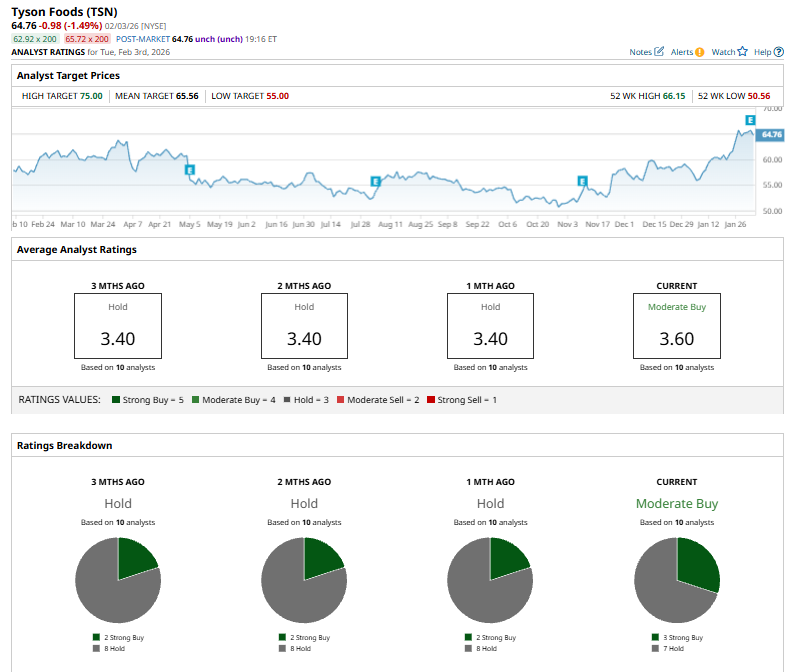The image size is (795, 672).
Task: Click the Strong Sell legend color swatch
Action: (431, 400)
